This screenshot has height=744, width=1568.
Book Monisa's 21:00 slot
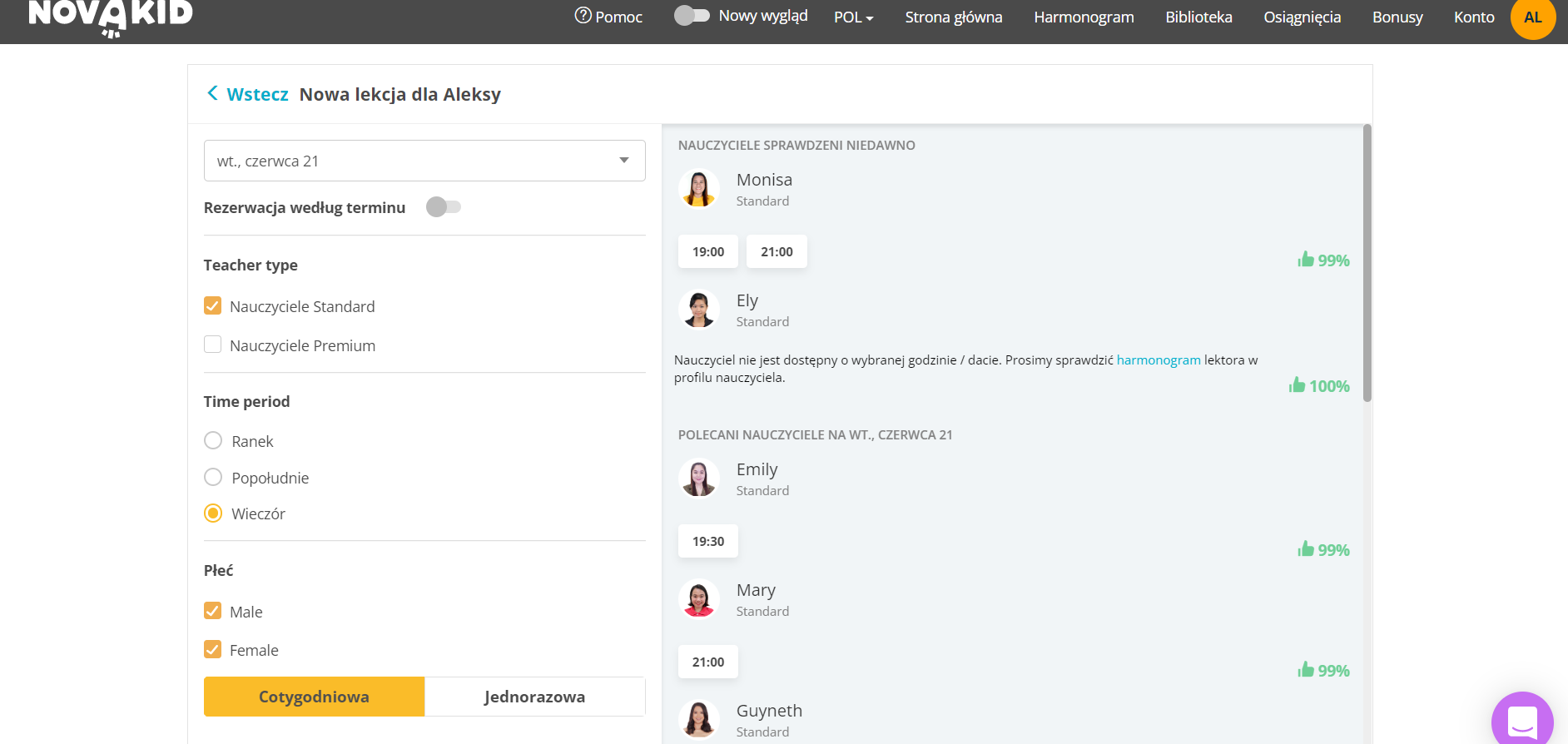(777, 251)
